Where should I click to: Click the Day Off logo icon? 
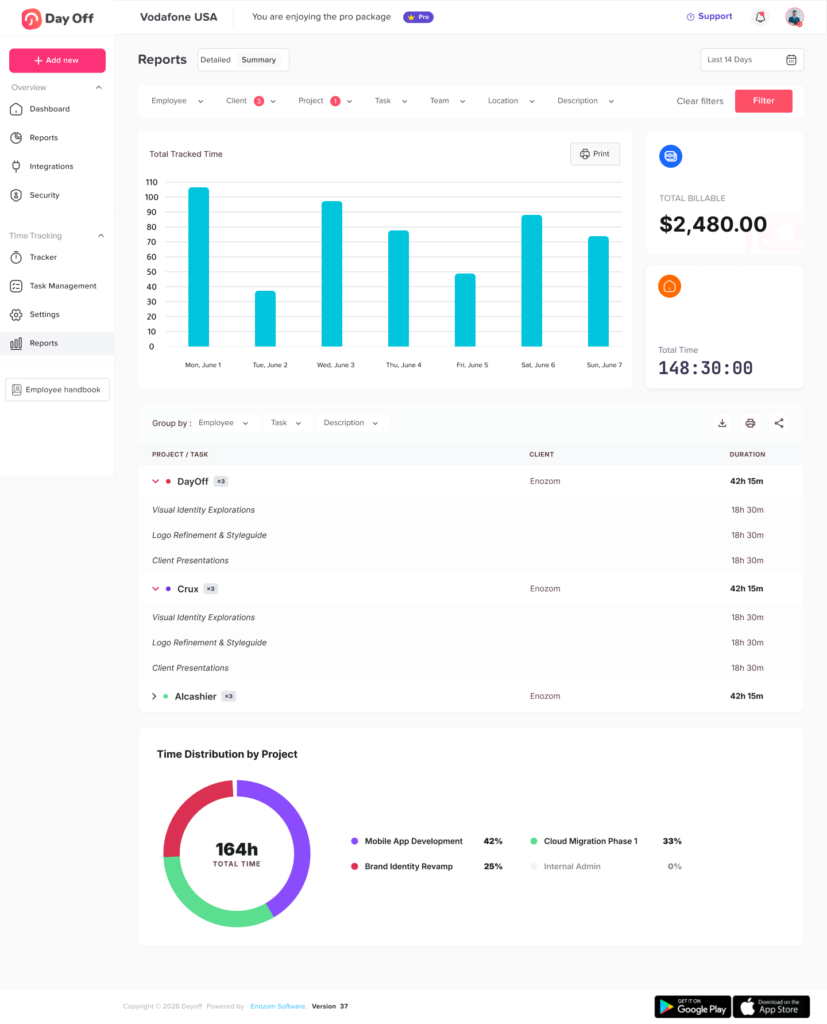coord(31,19)
